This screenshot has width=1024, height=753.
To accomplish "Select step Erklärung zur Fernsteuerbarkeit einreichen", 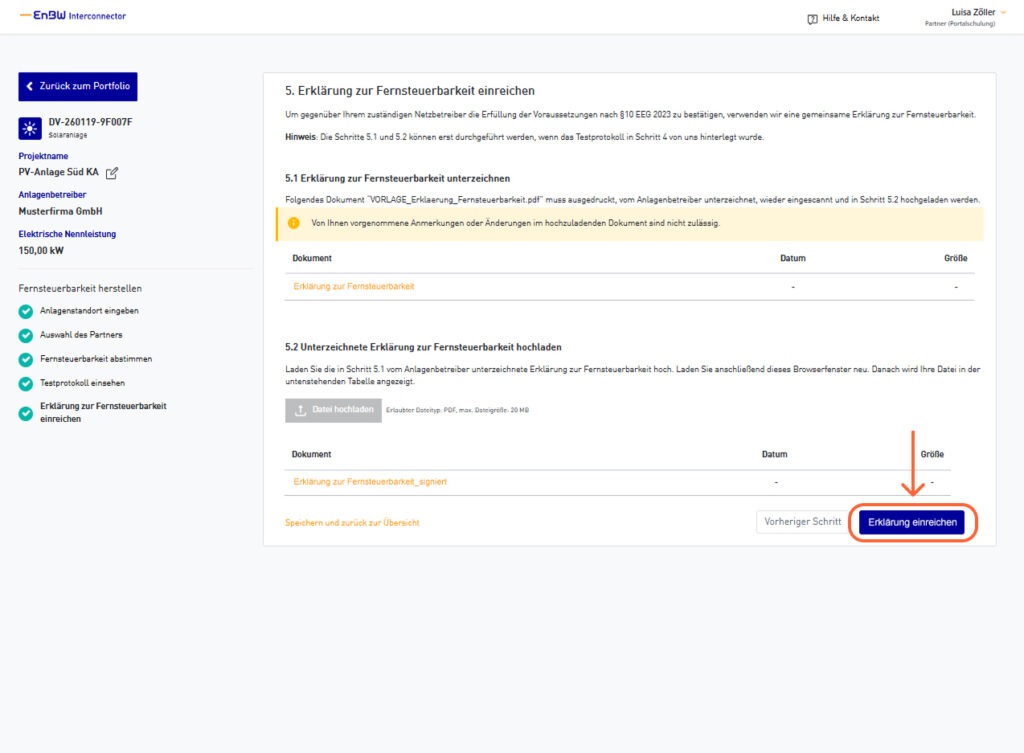I will [102, 412].
